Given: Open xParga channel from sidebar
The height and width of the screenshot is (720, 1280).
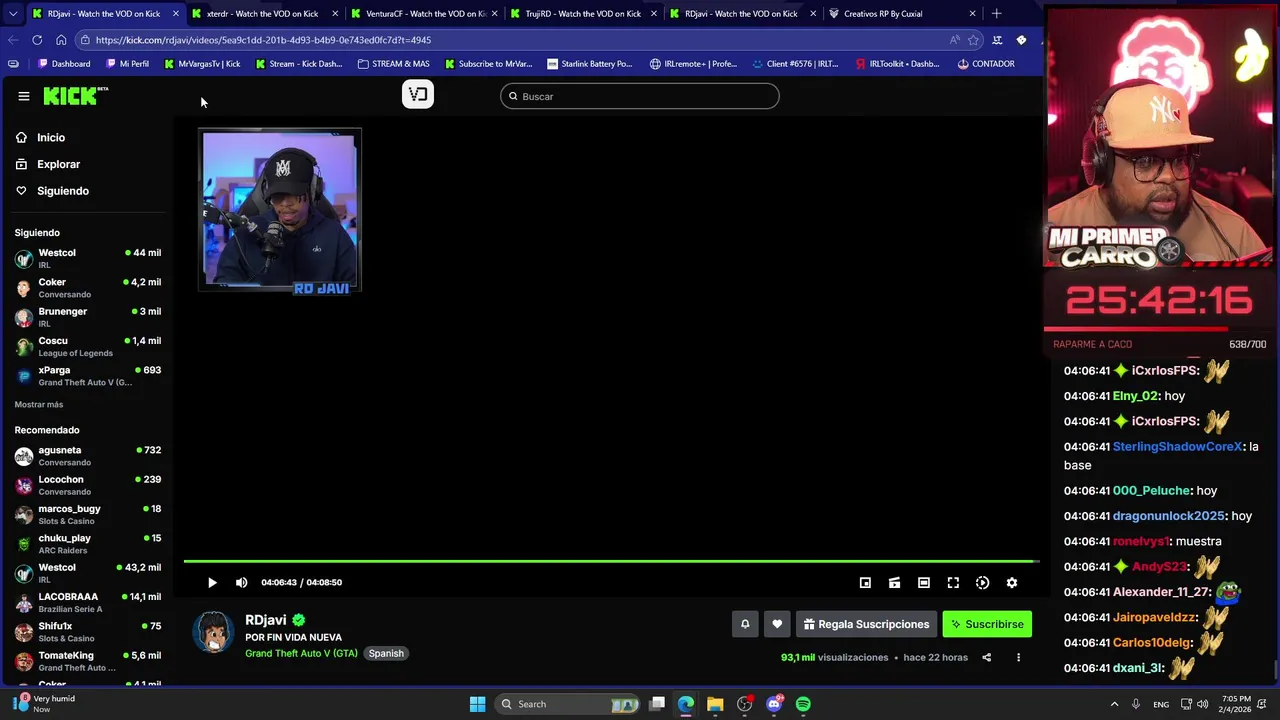Looking at the screenshot, I should 88,376.
